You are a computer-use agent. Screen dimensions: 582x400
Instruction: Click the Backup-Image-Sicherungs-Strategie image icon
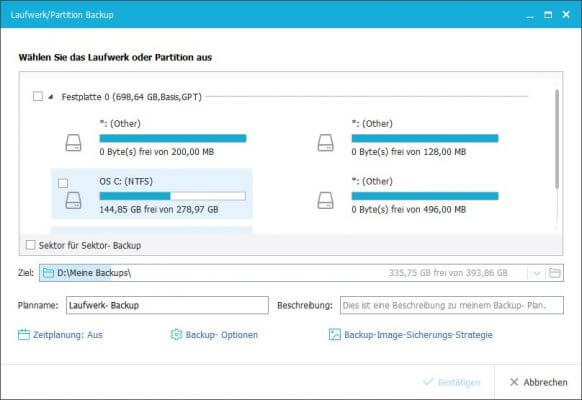click(334, 335)
